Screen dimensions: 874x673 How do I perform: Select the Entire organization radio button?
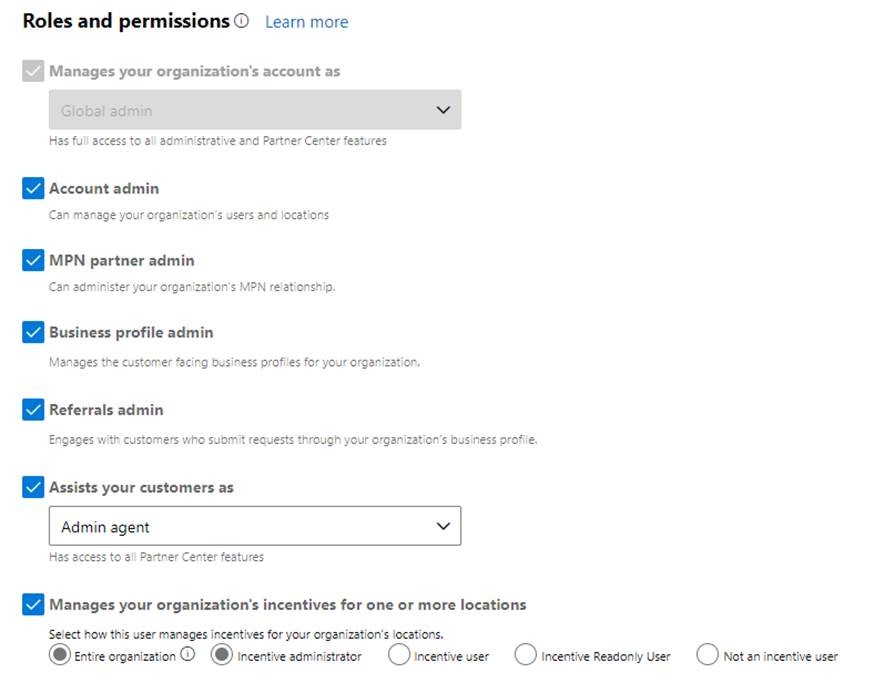pyautogui.click(x=60, y=655)
